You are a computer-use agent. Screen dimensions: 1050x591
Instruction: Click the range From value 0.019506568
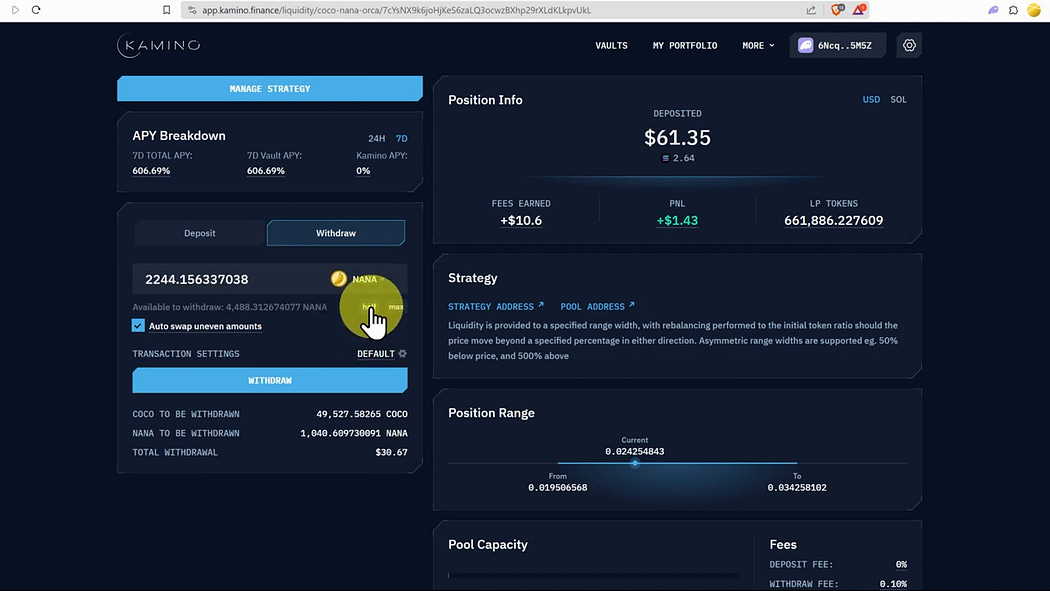point(557,487)
